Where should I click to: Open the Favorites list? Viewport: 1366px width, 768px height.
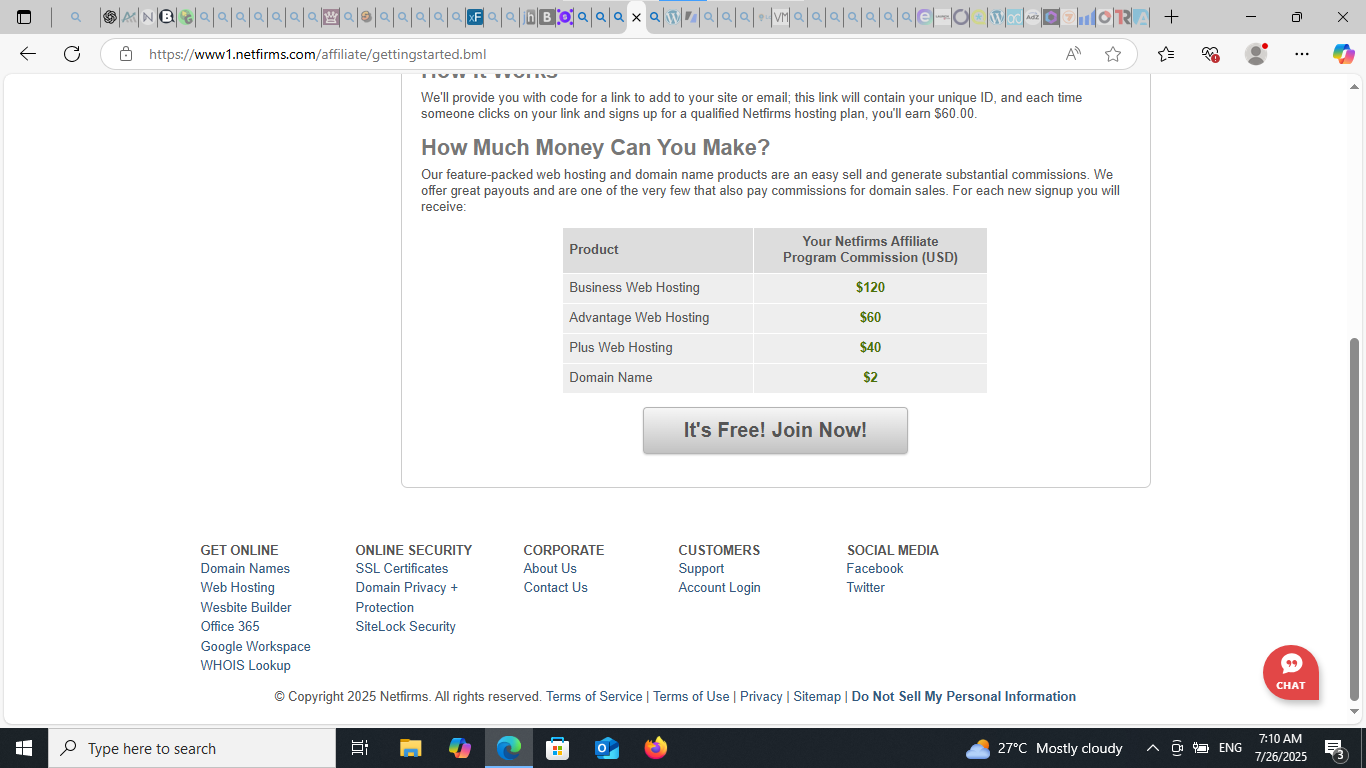pyautogui.click(x=1166, y=54)
